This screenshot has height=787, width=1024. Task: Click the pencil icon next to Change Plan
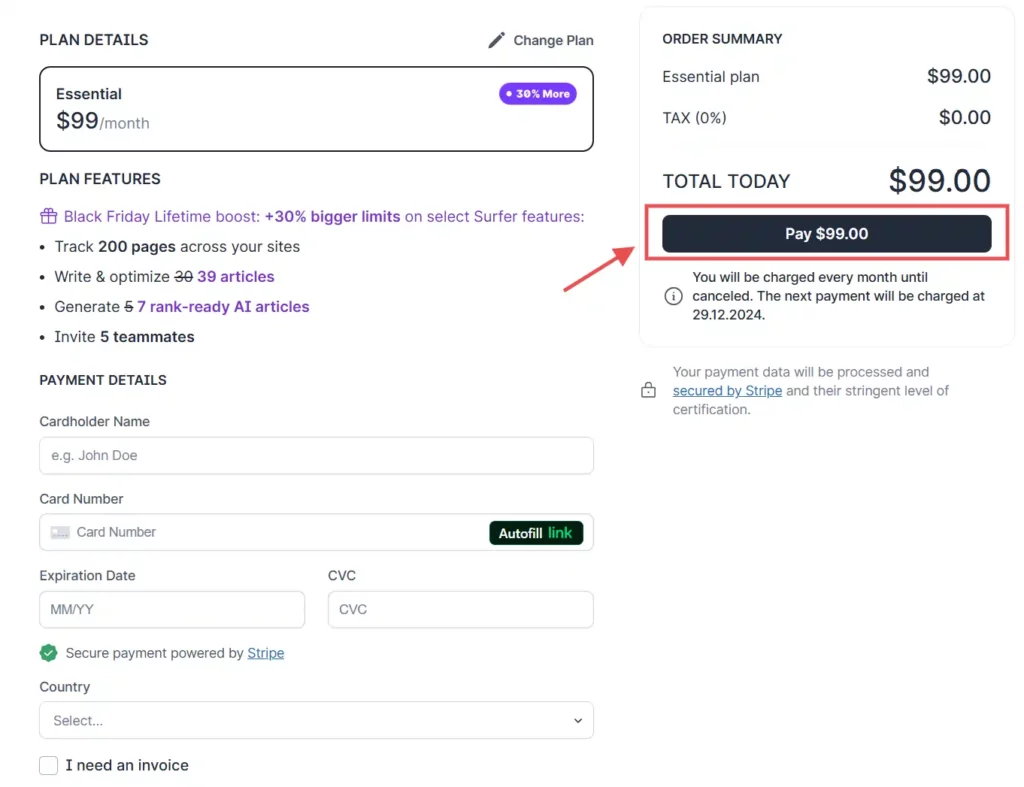(496, 40)
